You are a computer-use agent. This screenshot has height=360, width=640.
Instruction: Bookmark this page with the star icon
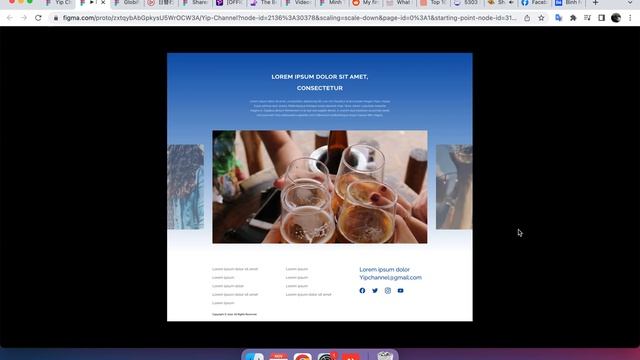coord(541,18)
